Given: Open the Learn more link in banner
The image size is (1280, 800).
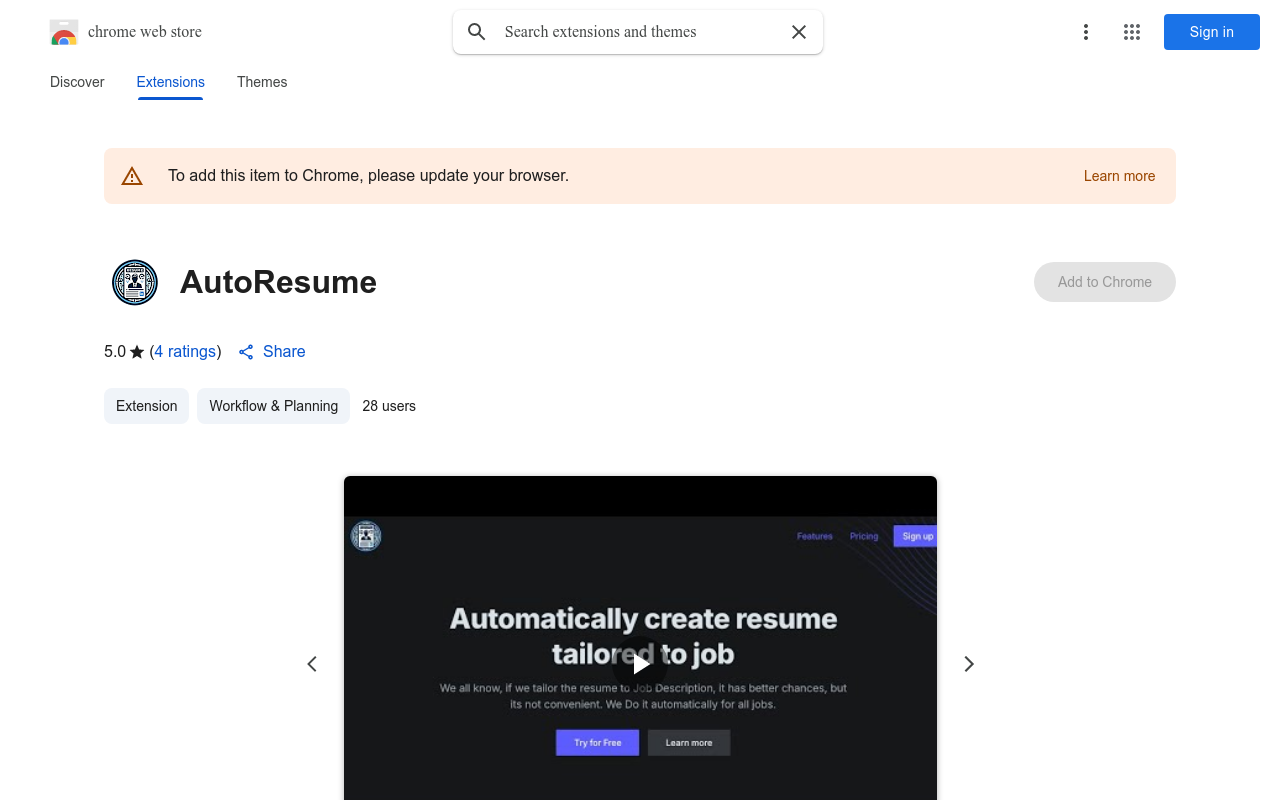Looking at the screenshot, I should coord(1119,176).
